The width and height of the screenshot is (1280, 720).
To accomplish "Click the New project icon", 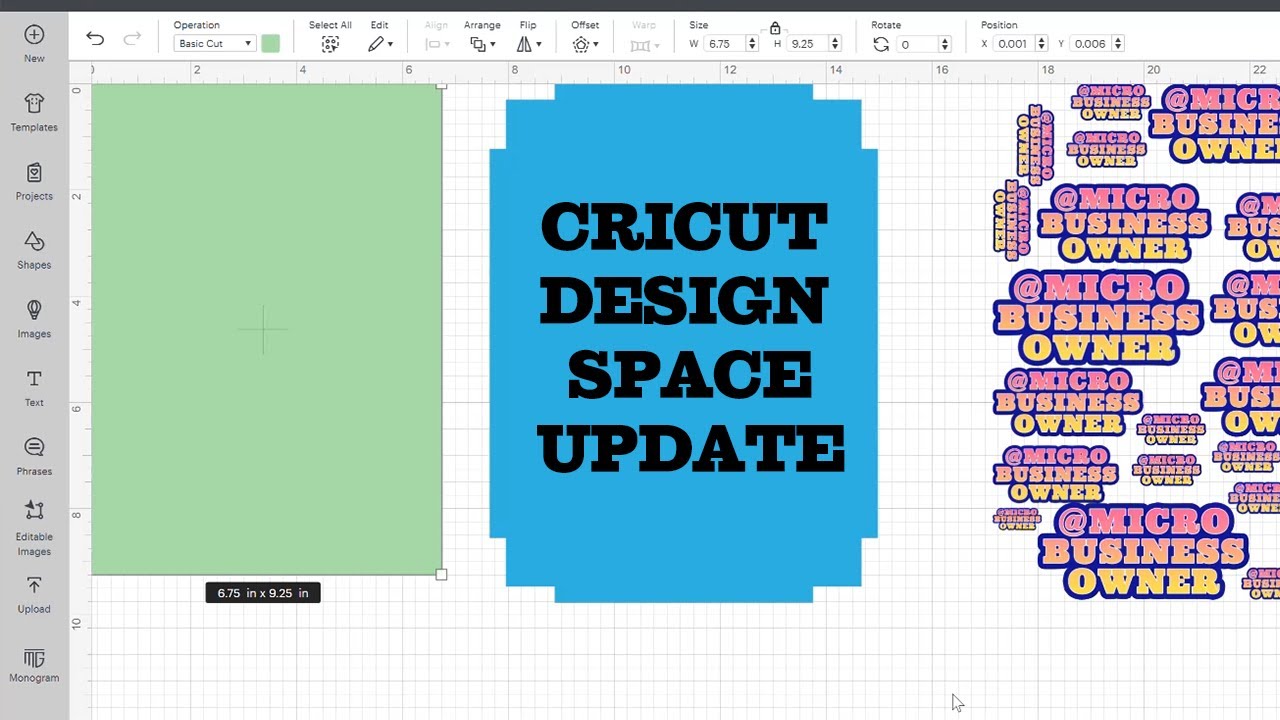I will click(x=34, y=35).
